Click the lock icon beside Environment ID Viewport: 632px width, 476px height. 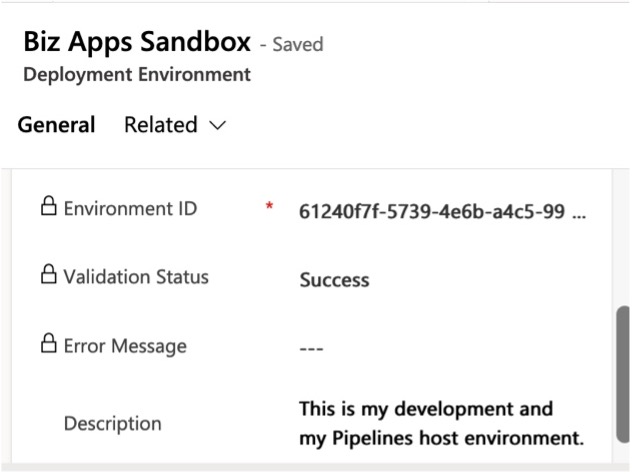pos(48,206)
